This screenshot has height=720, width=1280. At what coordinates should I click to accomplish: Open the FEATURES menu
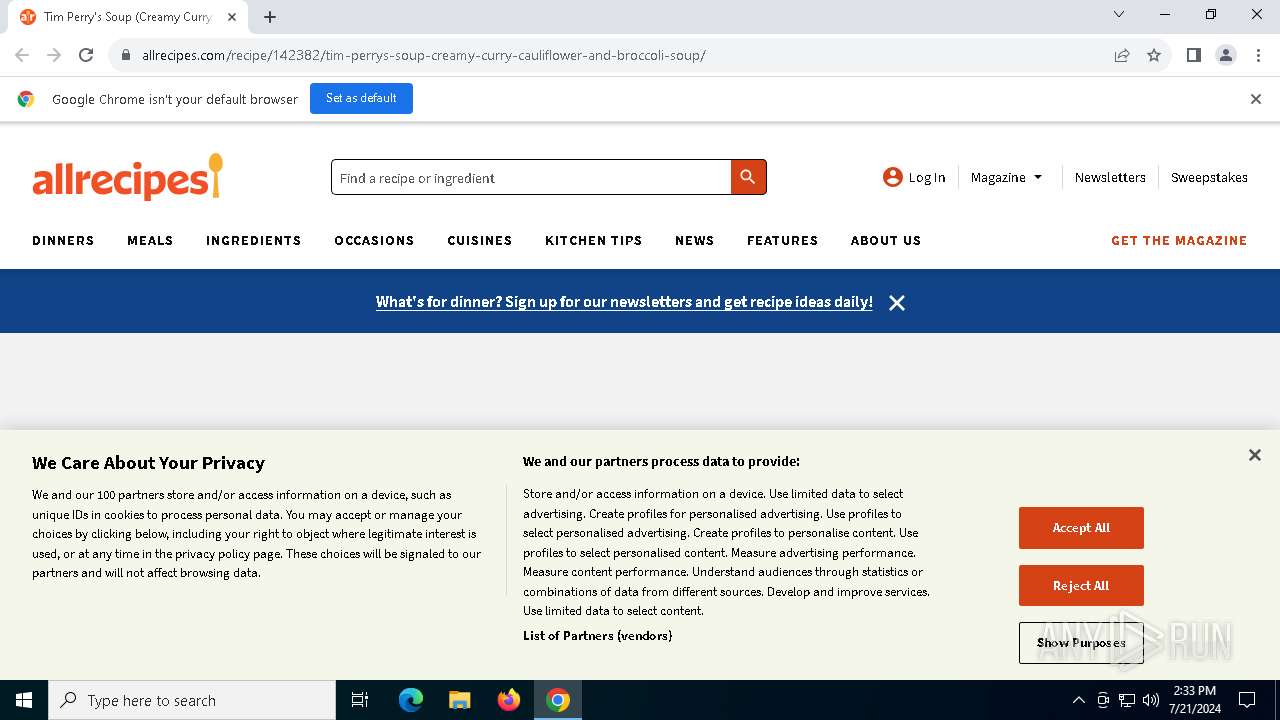(782, 240)
